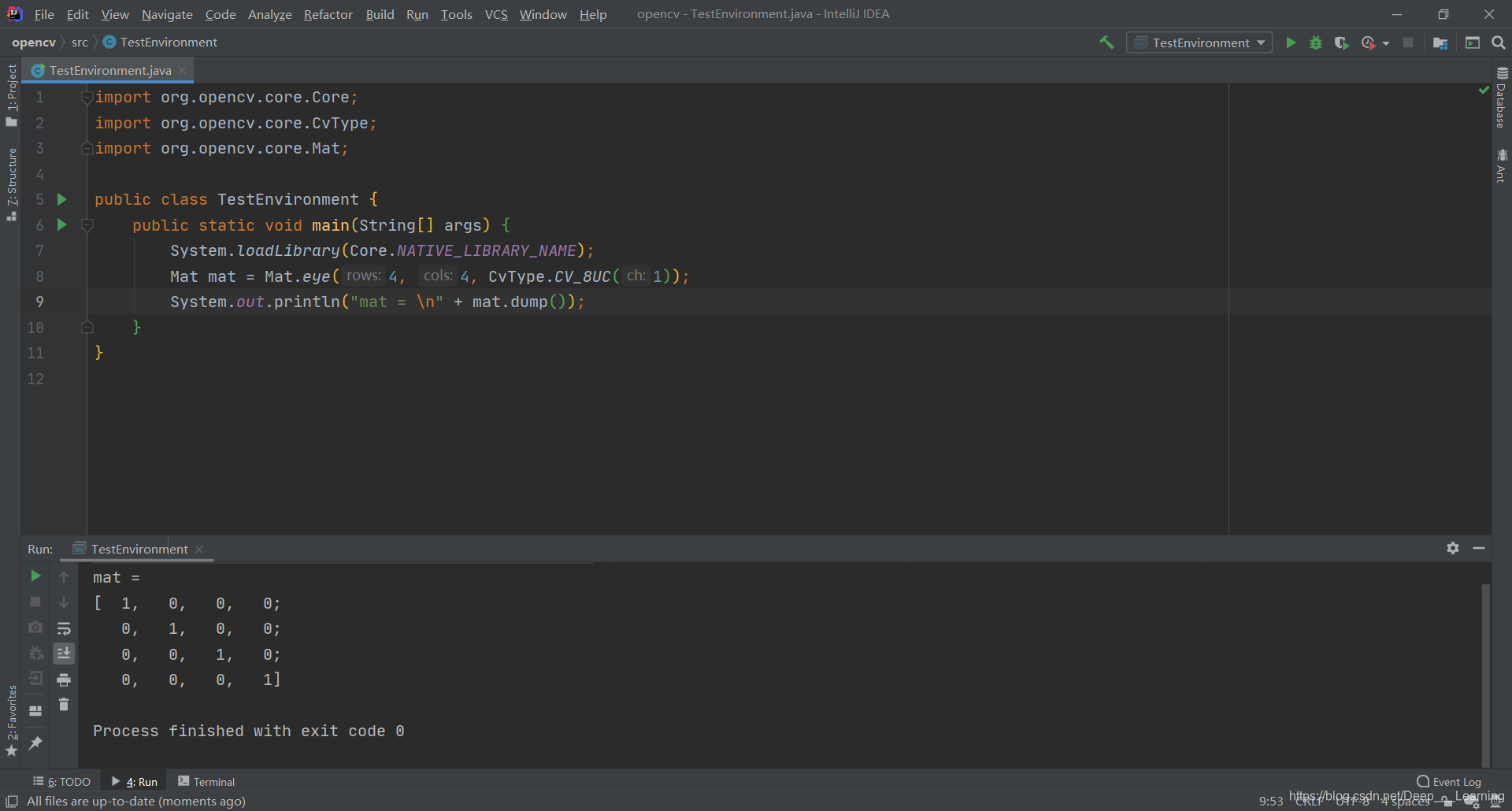This screenshot has width=1512, height=811.
Task: Click Down the stack trace arrow
Action: 64,602
